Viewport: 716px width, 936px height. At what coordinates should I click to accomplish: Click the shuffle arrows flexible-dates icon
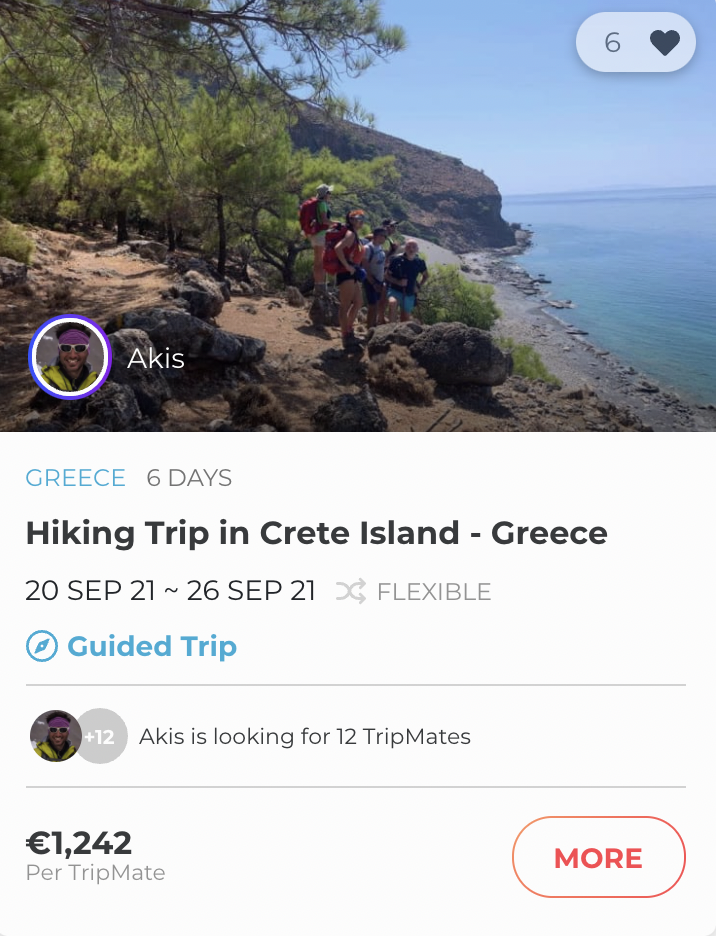click(x=351, y=591)
